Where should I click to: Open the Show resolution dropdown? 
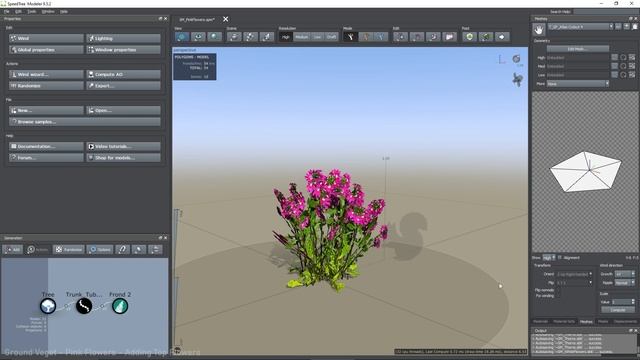click(x=548, y=258)
